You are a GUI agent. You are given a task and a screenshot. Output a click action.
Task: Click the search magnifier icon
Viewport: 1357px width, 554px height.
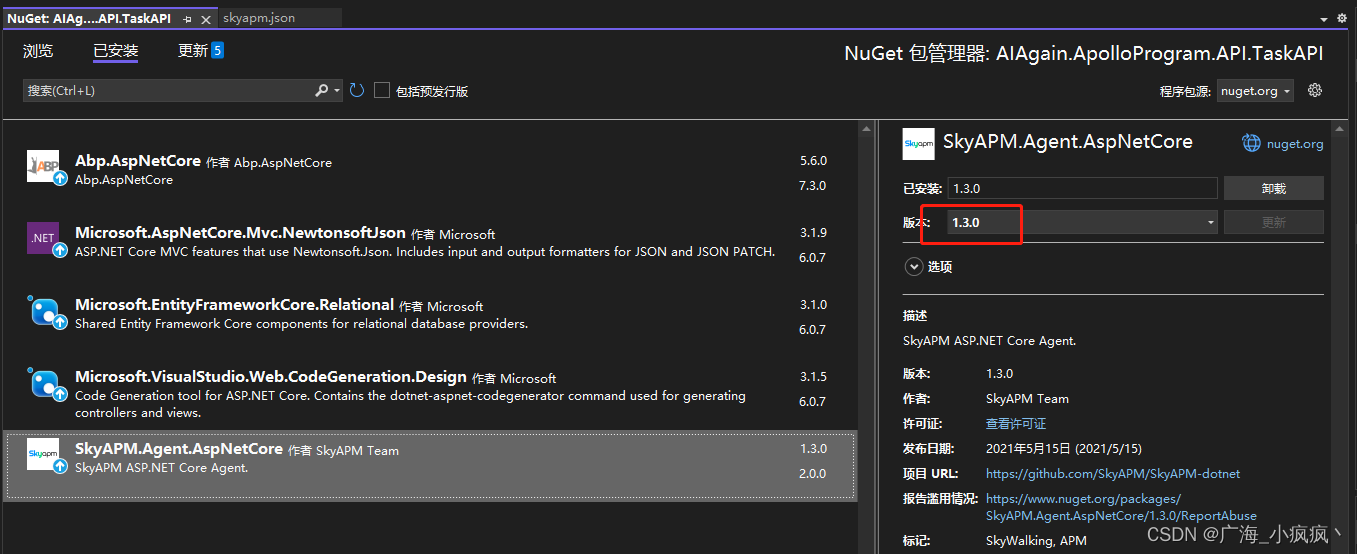pyautogui.click(x=322, y=90)
